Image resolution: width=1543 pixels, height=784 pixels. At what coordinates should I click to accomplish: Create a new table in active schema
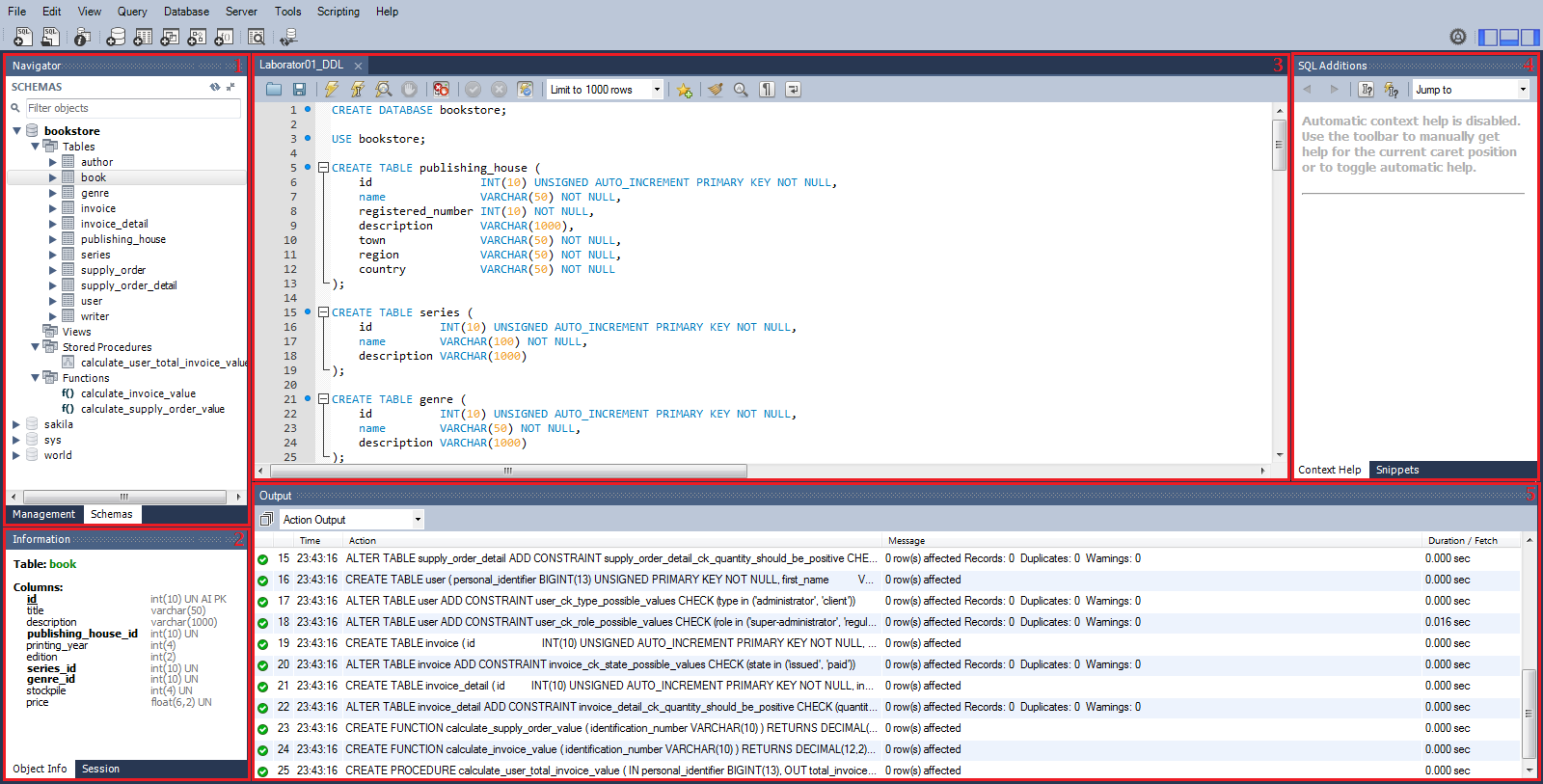pyautogui.click(x=143, y=38)
